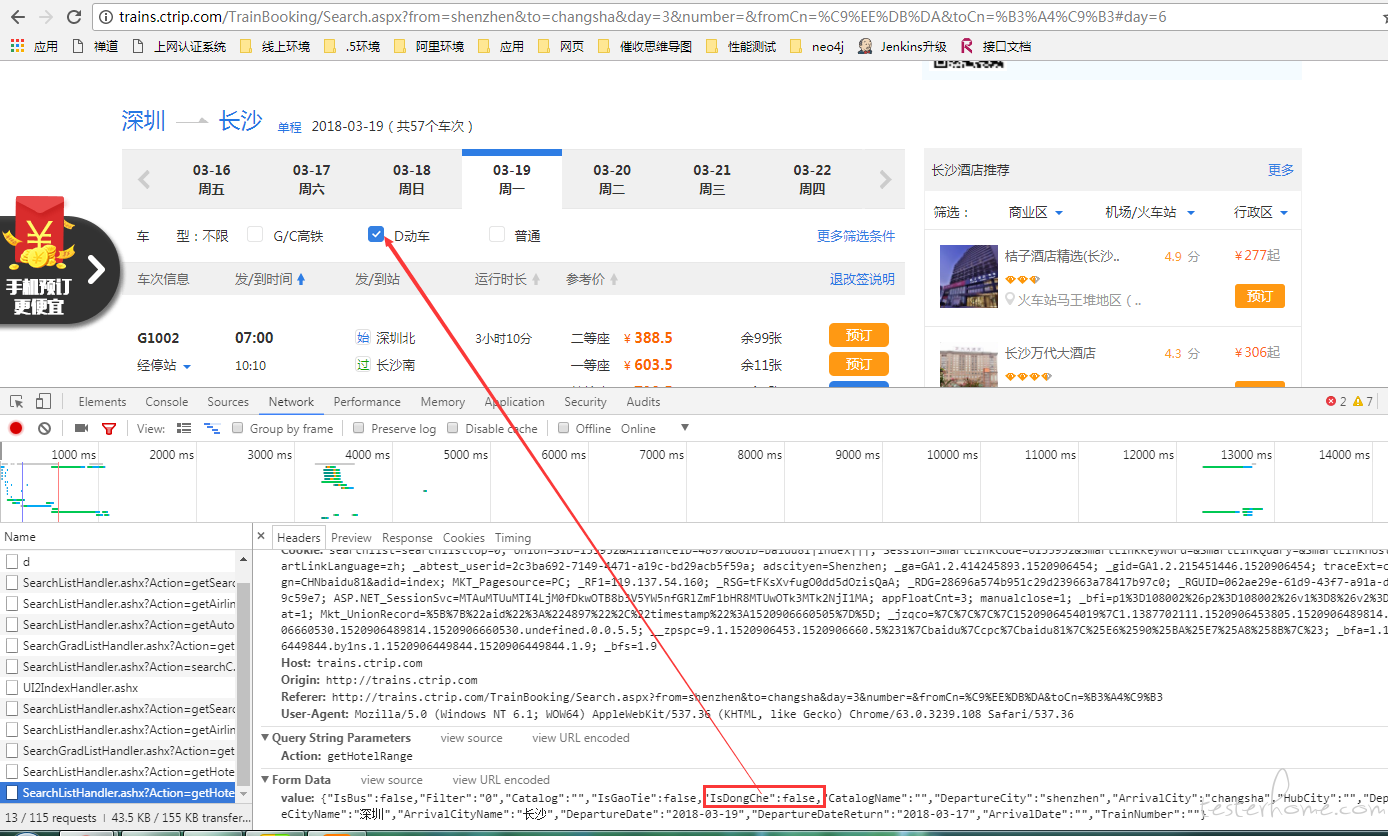
Task: Open the 桔子酒店 thumbnail image
Action: click(969, 276)
